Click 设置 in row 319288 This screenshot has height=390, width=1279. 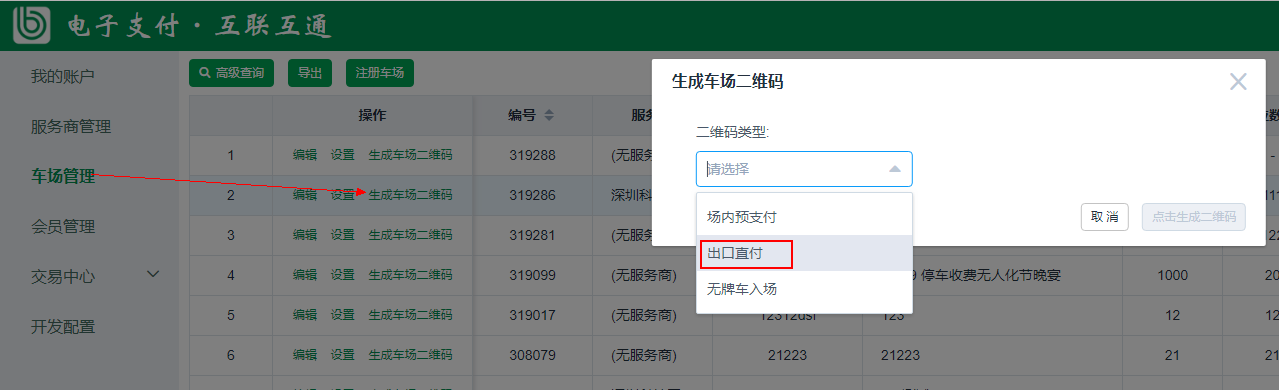pyautogui.click(x=343, y=155)
